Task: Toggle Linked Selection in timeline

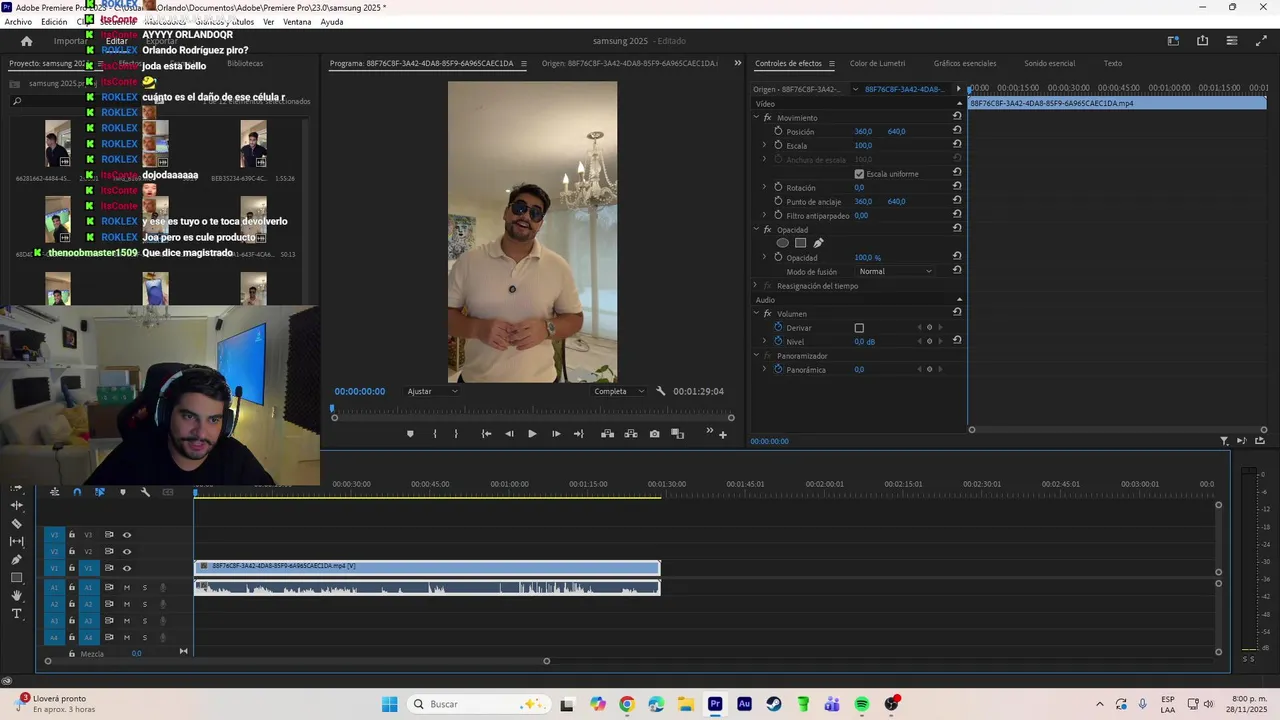Action: [100, 492]
